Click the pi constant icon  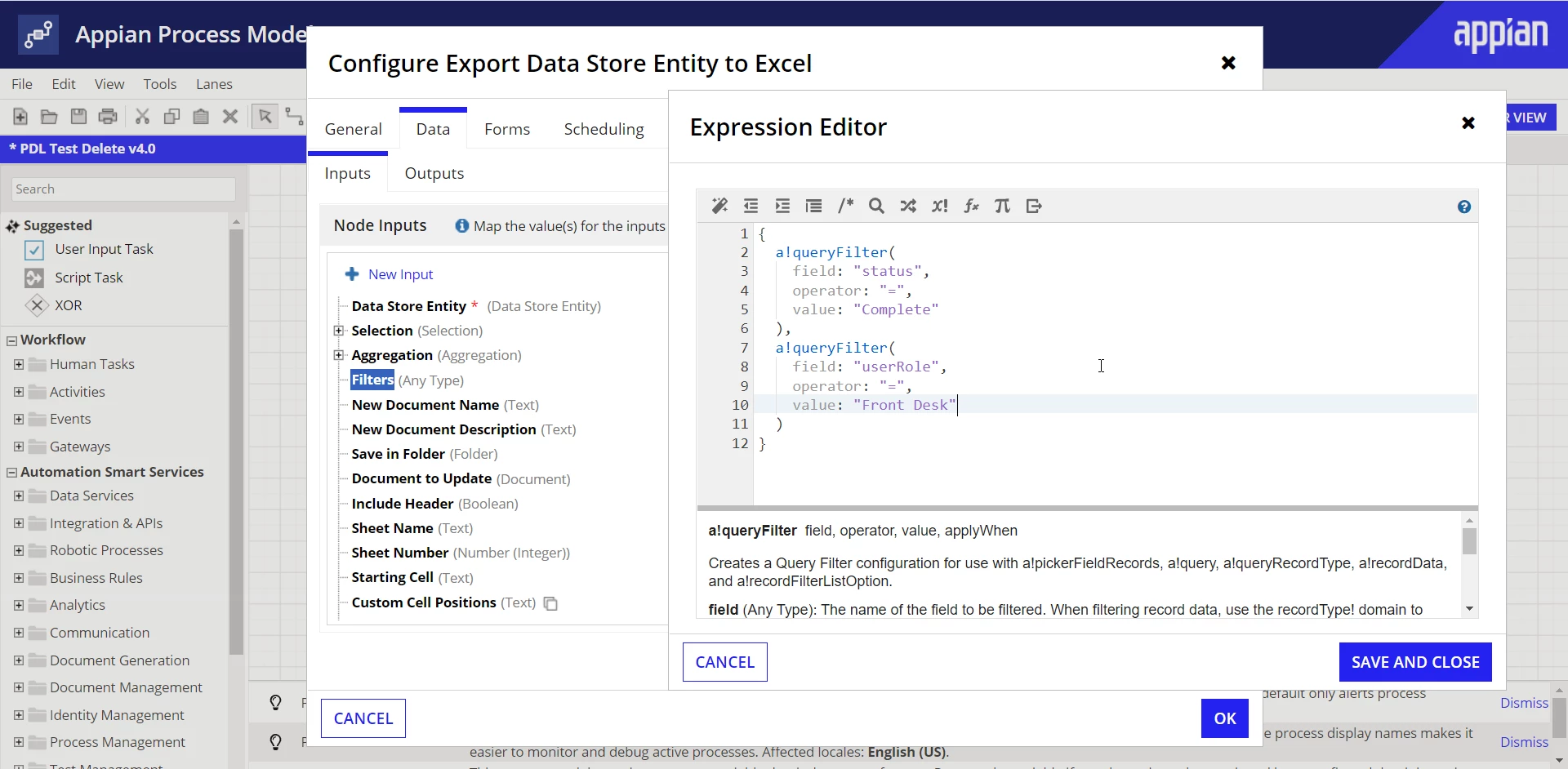[x=1002, y=206]
